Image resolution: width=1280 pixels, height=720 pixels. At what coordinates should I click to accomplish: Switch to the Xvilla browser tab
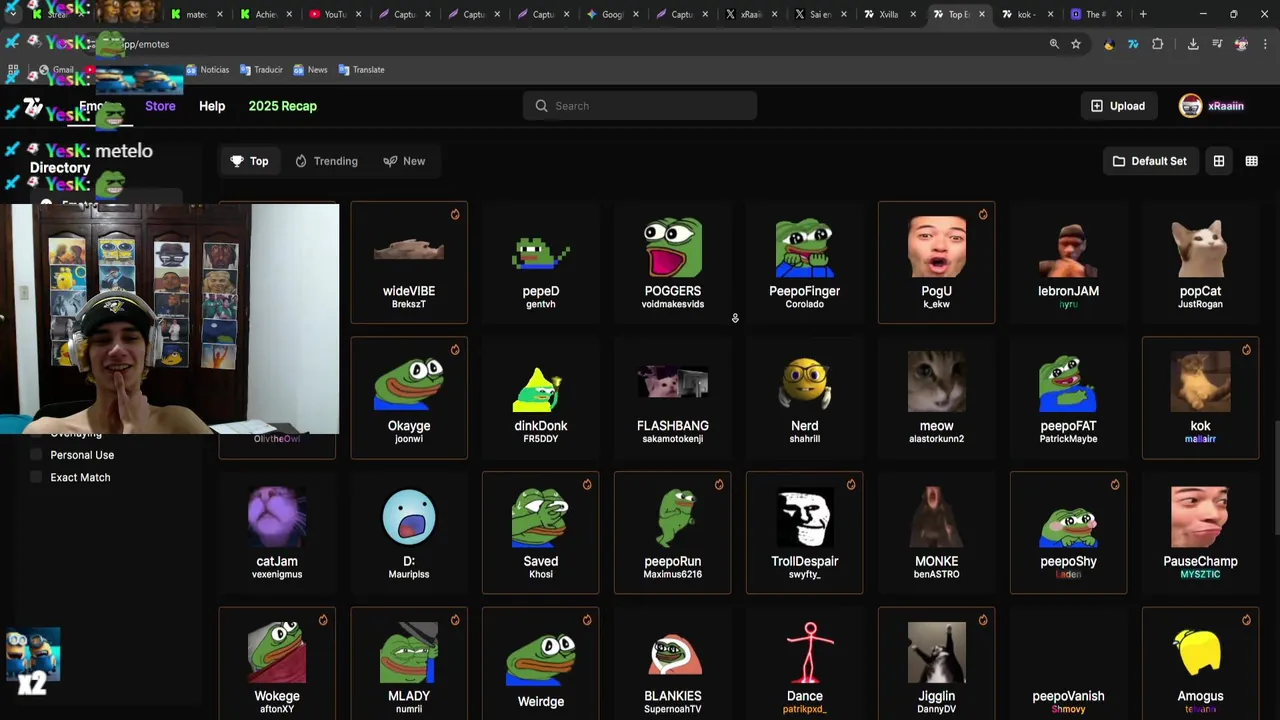(889, 14)
